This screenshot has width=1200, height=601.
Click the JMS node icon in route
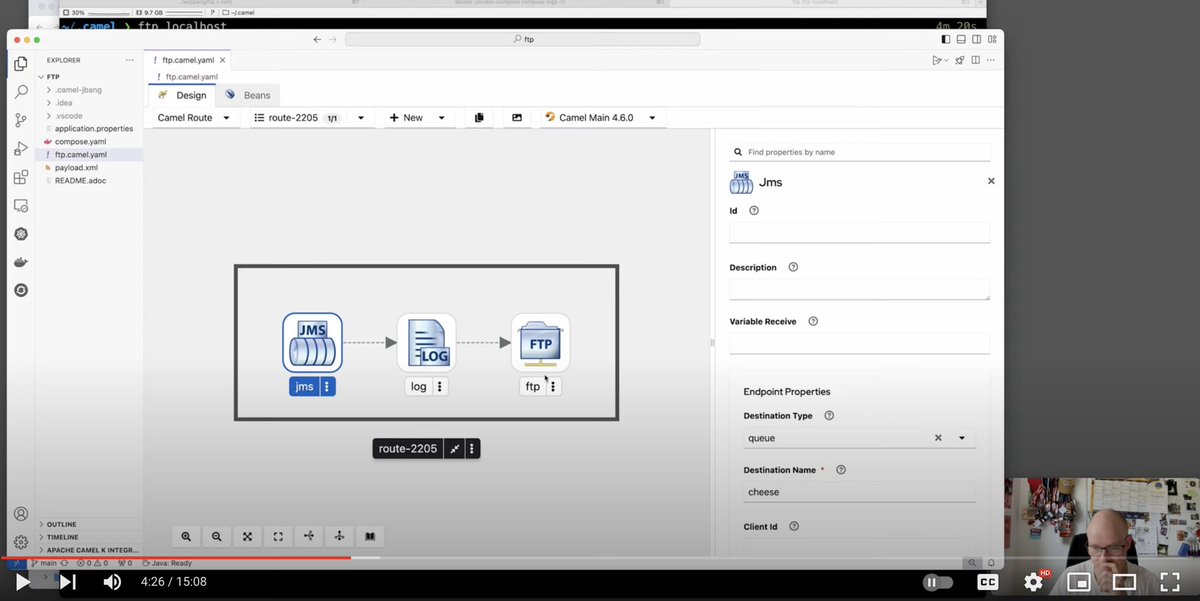tap(312, 342)
